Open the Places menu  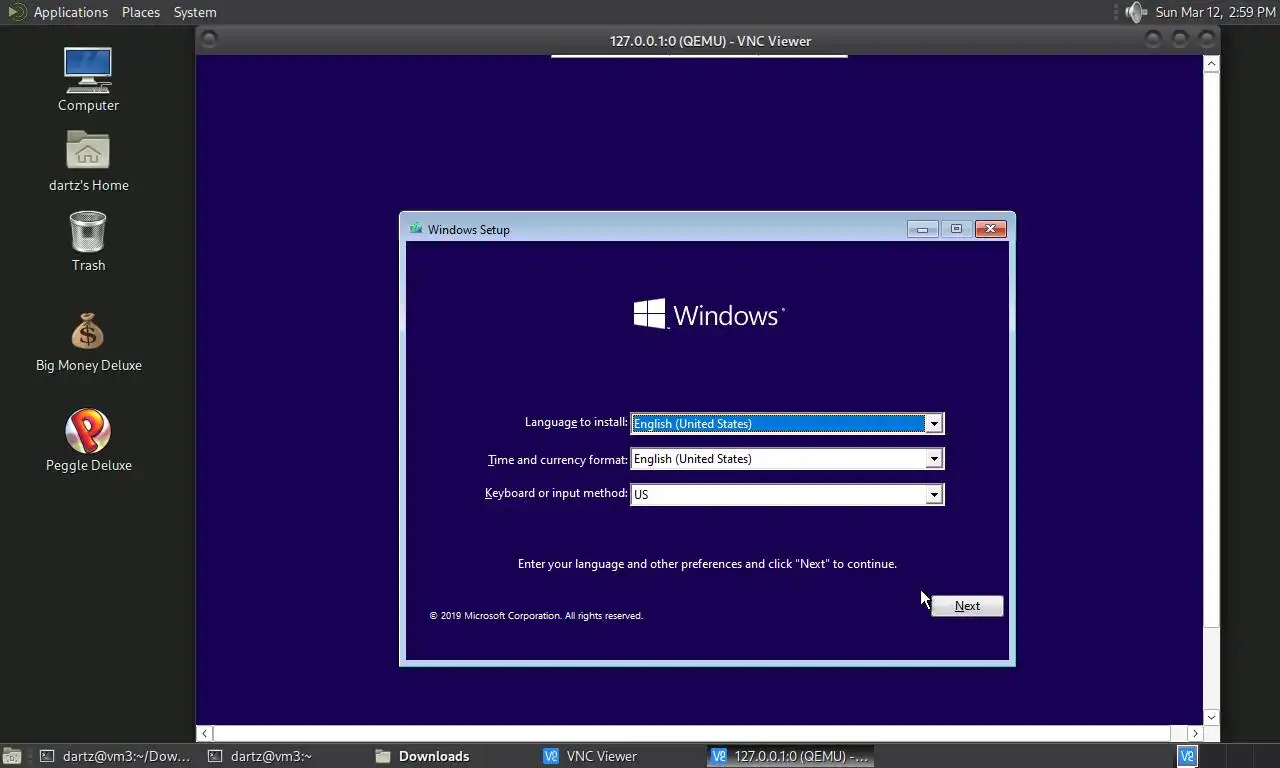click(141, 12)
